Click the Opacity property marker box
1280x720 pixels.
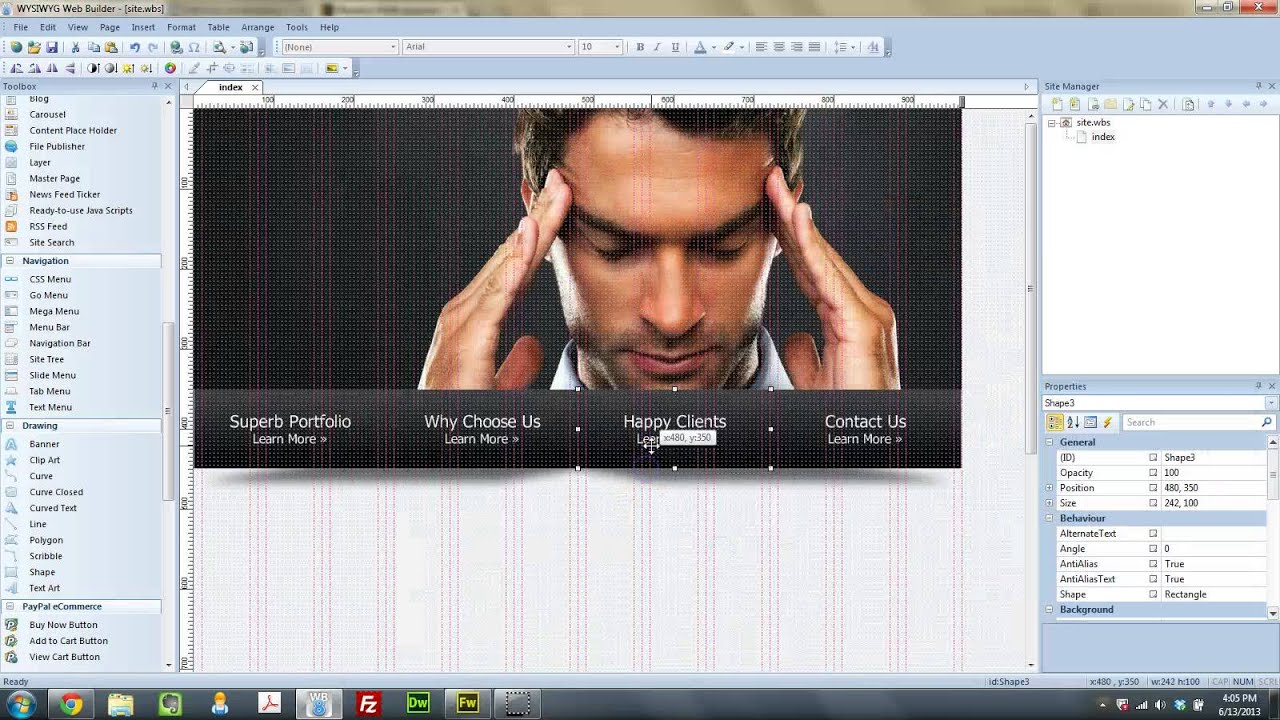click(x=1153, y=473)
